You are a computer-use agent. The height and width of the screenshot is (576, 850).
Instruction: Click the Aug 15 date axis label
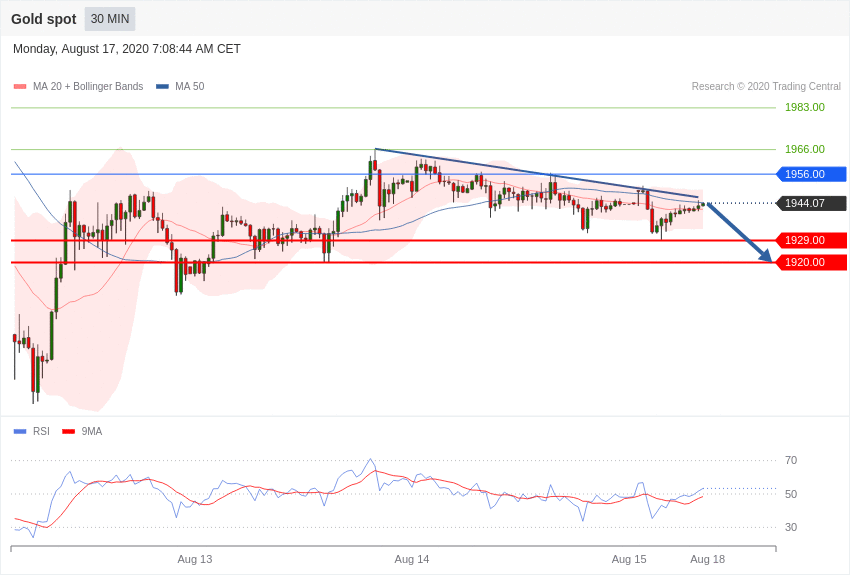point(629,560)
